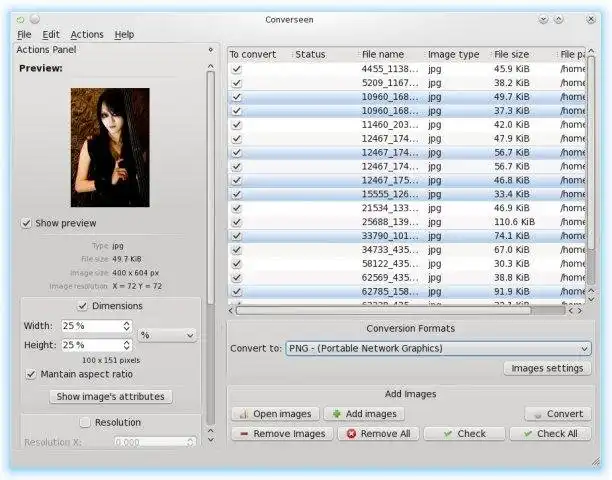Click the 42.0 KiB file size cell
Screen dimensions: 612x480
tap(512, 125)
